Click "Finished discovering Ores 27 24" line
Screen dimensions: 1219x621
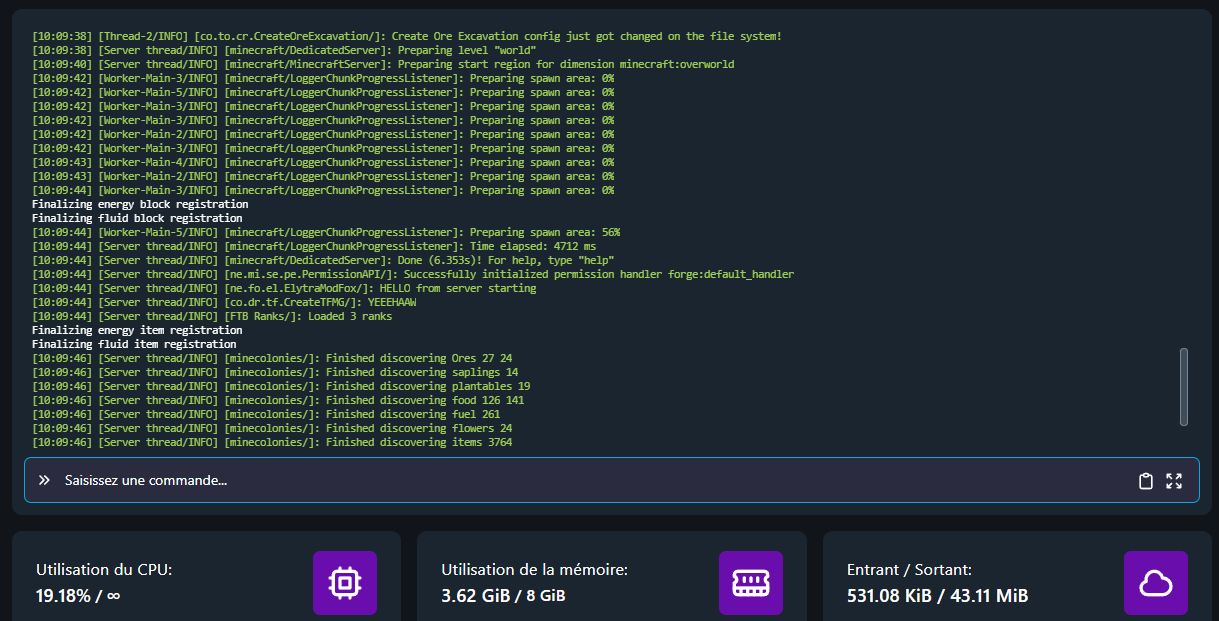pos(272,358)
